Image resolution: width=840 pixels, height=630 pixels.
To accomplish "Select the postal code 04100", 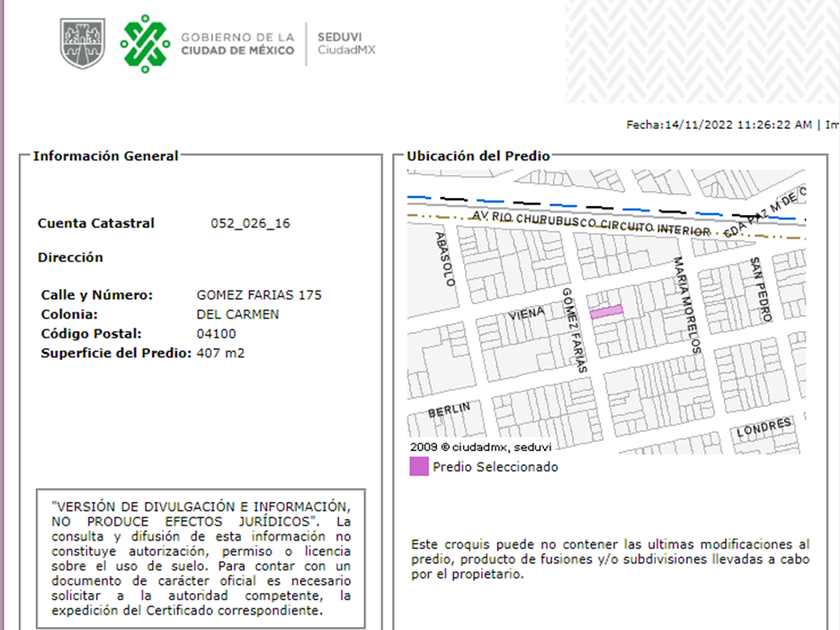I will click(x=216, y=334).
